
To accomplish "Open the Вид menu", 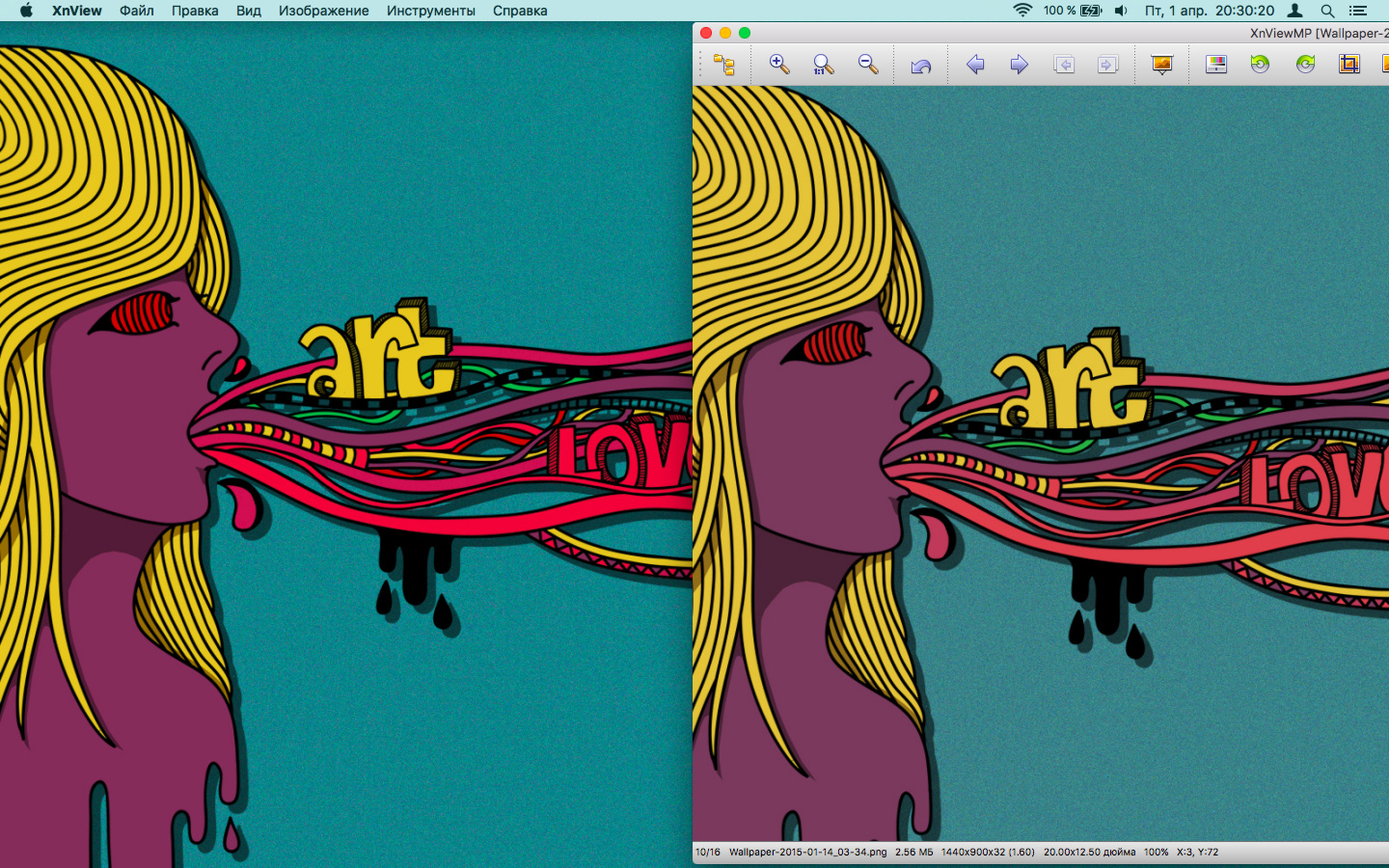I will pos(249,11).
